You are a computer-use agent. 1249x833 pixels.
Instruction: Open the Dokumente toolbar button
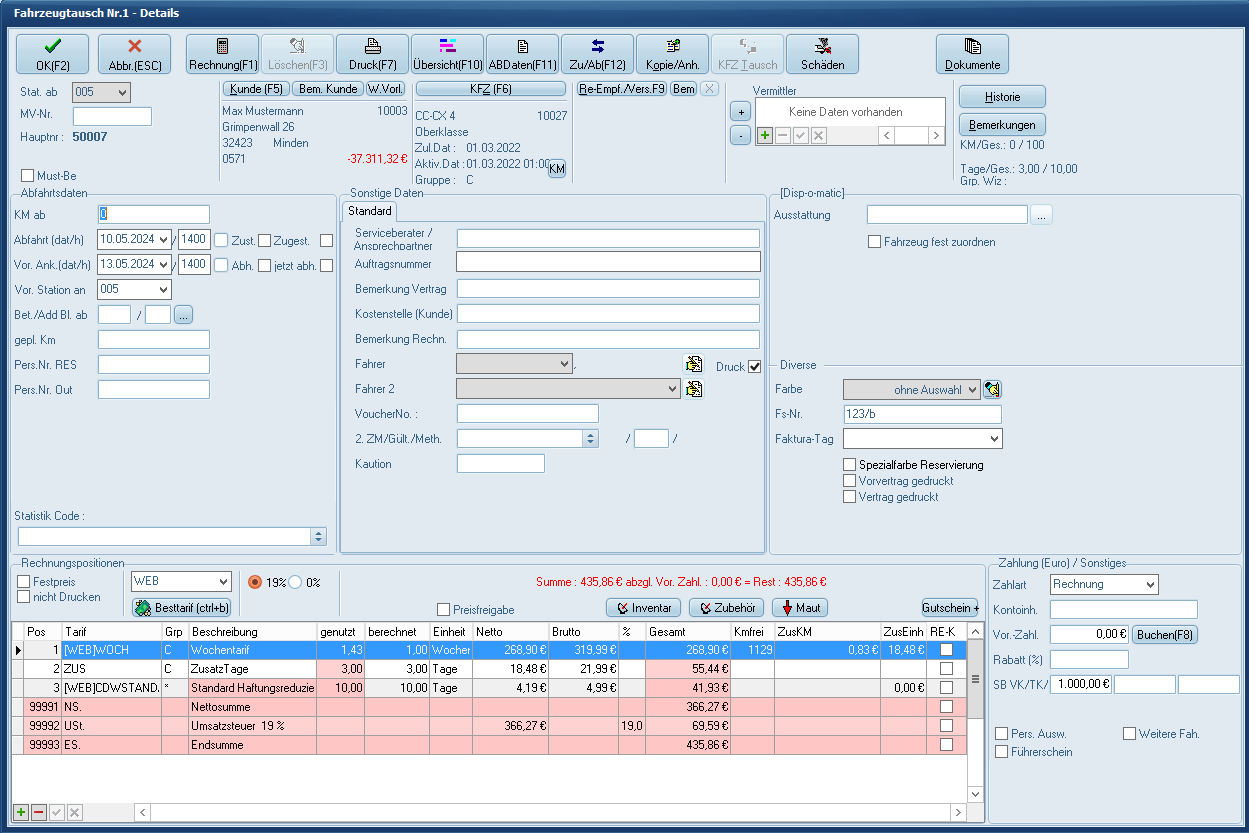tap(972, 54)
